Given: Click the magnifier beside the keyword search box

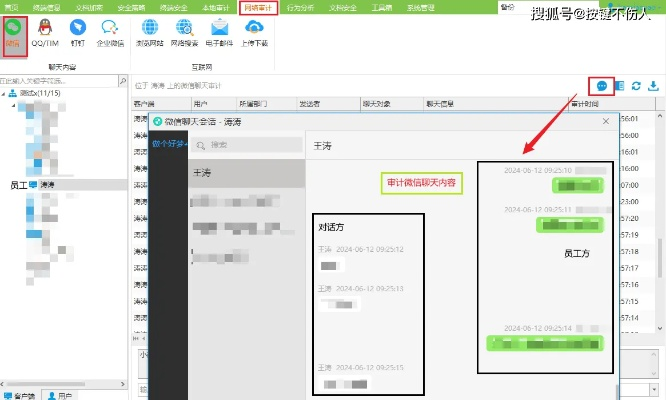Looking at the screenshot, I should [122, 81].
